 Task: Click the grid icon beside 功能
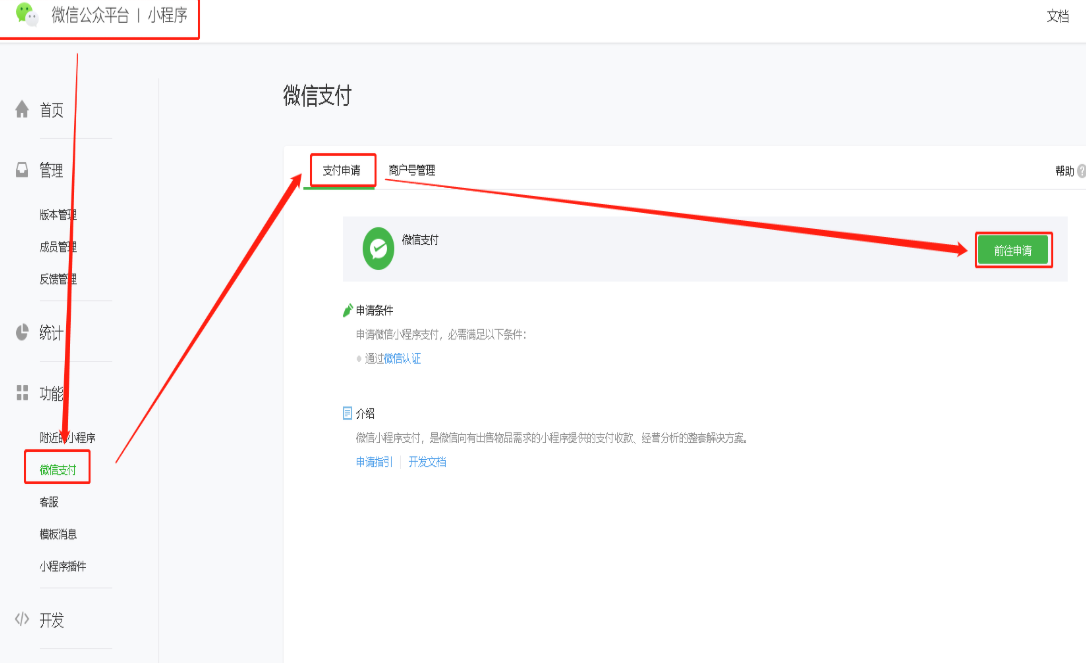(22, 393)
